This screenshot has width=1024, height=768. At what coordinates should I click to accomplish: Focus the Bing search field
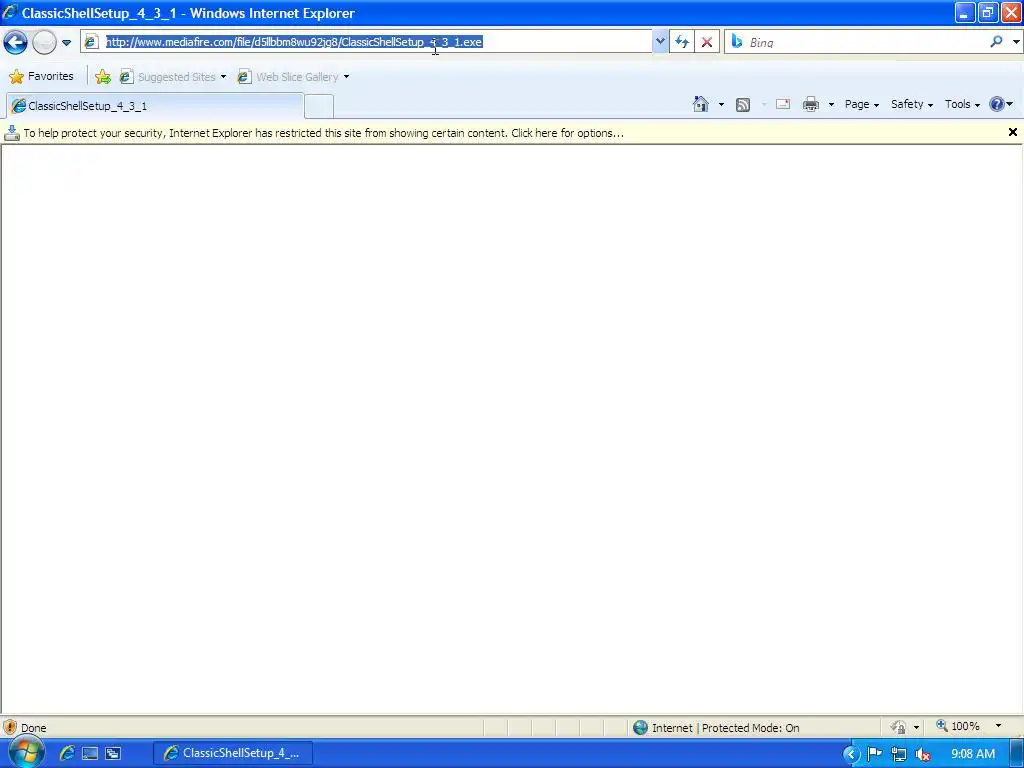(865, 42)
